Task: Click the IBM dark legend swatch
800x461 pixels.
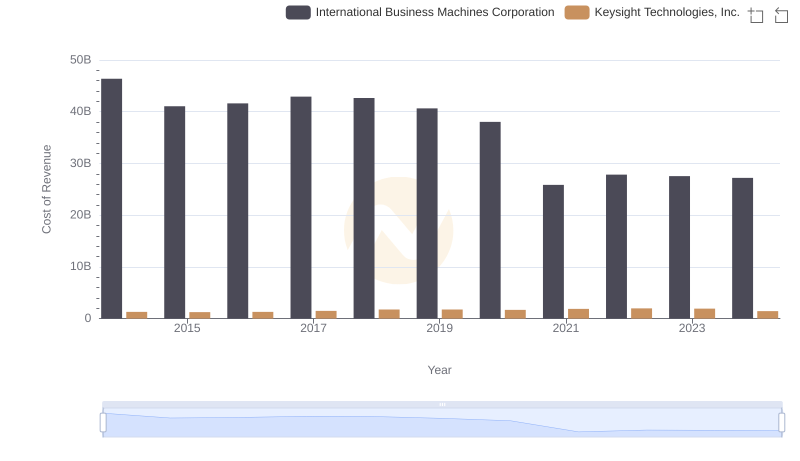Action: click(298, 12)
